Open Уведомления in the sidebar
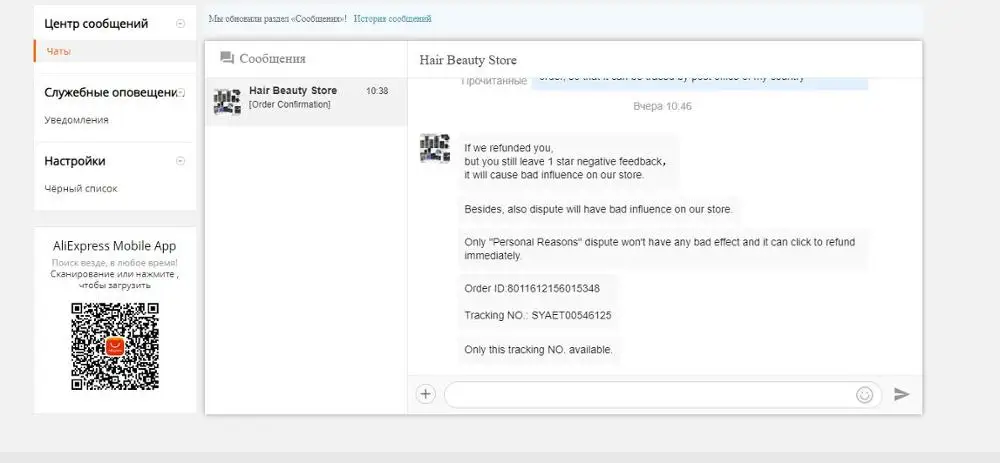The image size is (1000, 463). click(77, 120)
